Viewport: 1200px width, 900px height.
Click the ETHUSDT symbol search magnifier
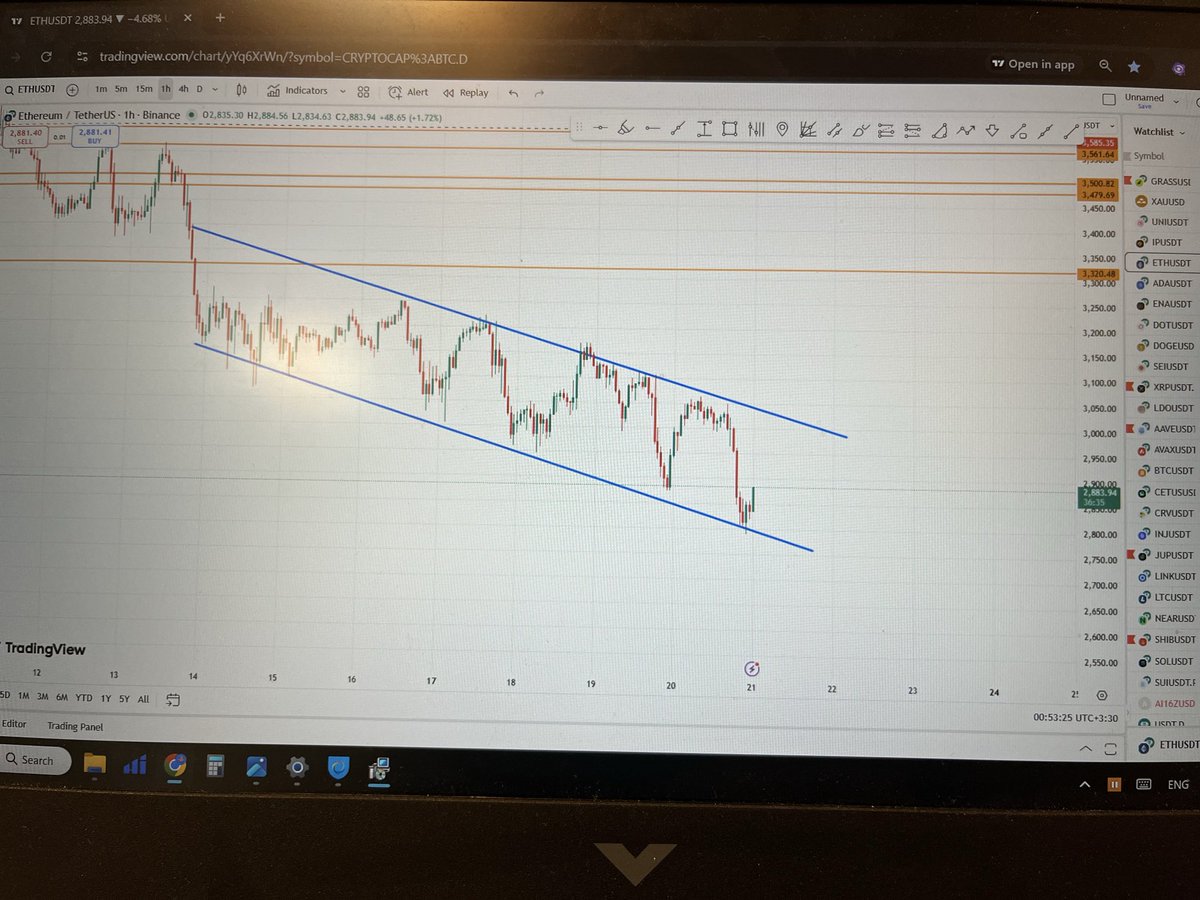tap(9, 90)
